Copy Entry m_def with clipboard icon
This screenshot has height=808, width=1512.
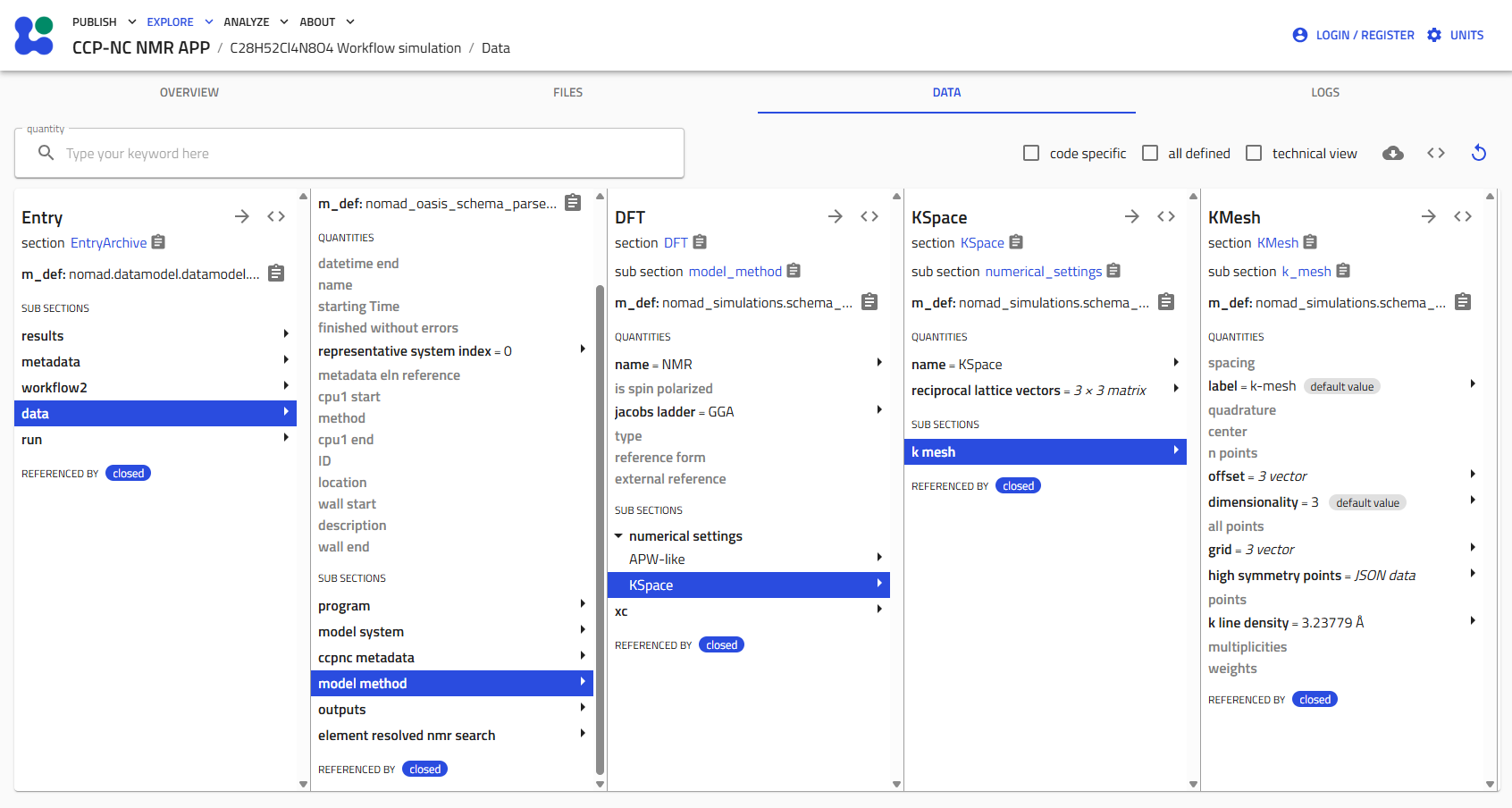(x=276, y=274)
